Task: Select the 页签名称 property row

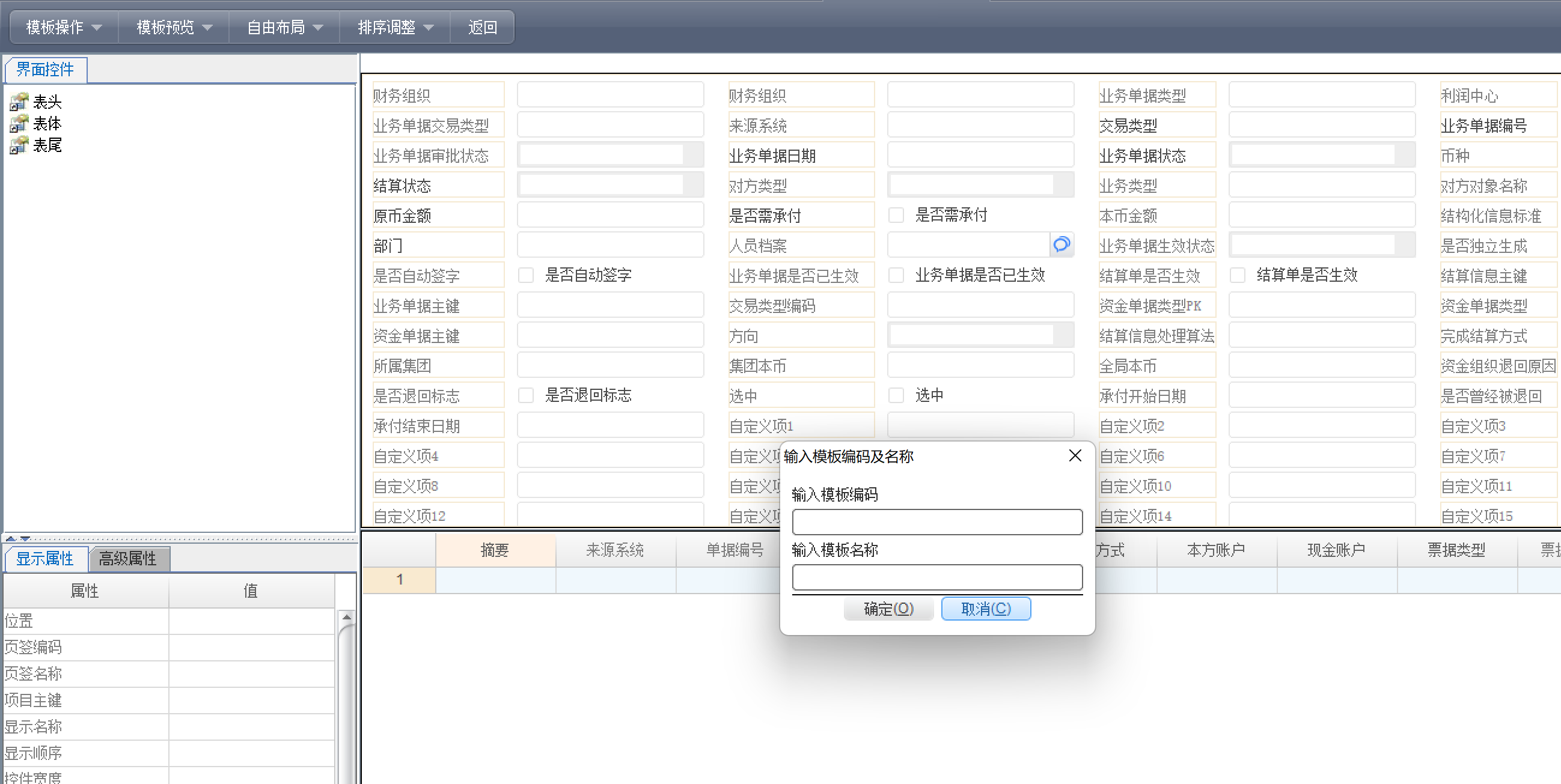Action: [169, 673]
